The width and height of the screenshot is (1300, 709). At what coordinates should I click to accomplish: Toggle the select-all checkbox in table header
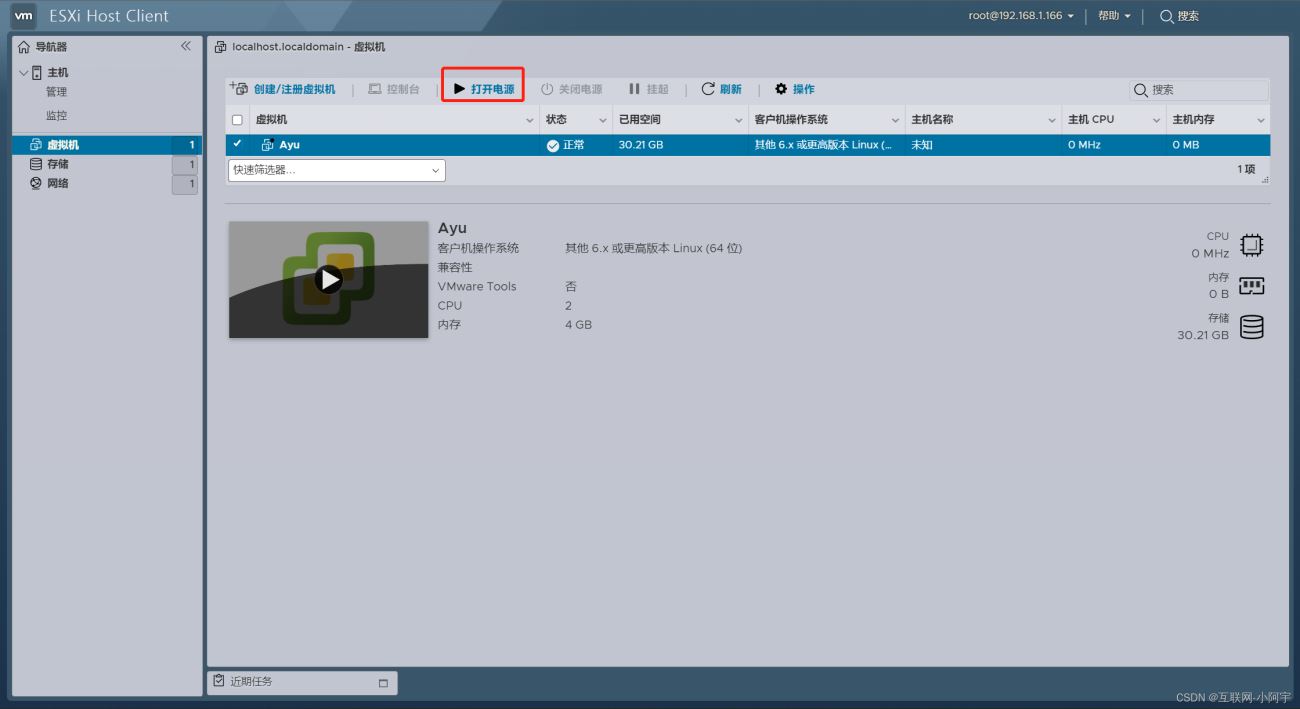(x=237, y=120)
